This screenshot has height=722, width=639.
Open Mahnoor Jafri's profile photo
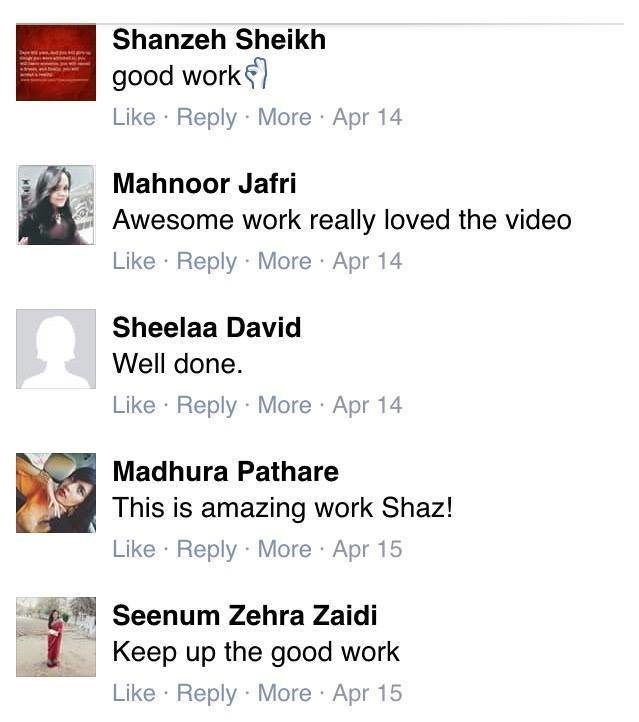(x=56, y=205)
